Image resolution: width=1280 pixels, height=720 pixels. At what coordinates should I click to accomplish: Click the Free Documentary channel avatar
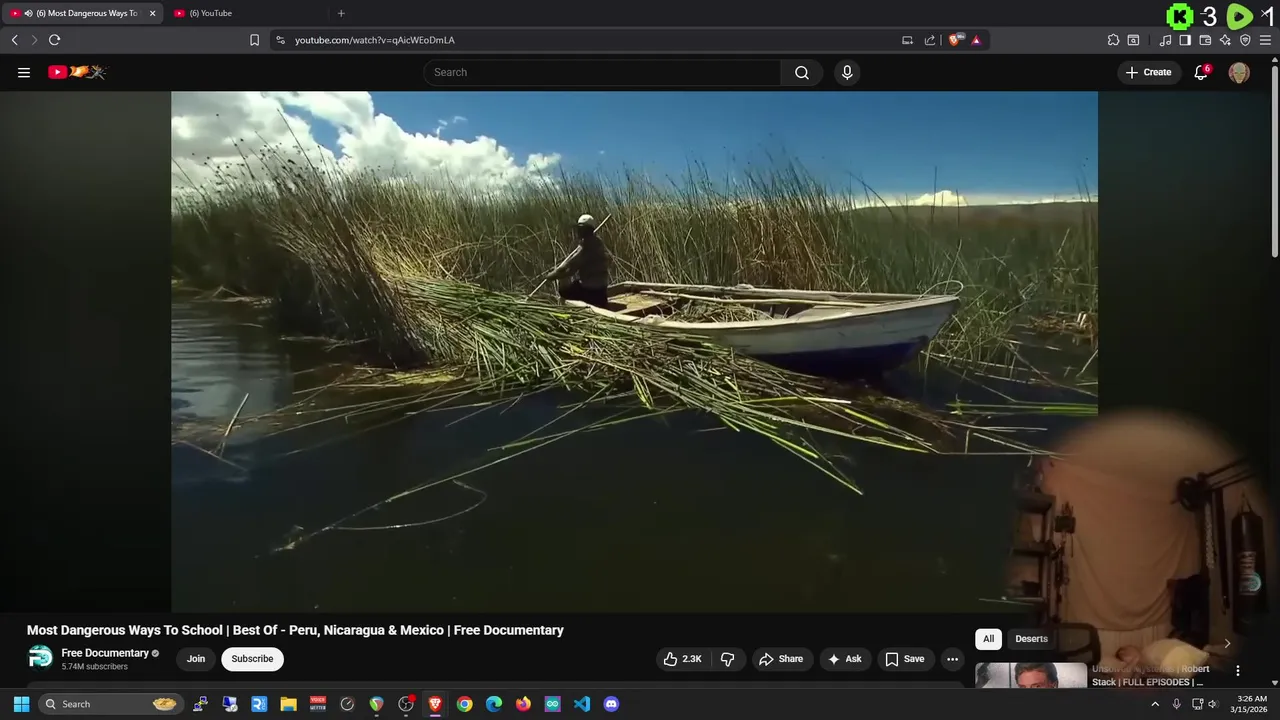click(x=40, y=657)
